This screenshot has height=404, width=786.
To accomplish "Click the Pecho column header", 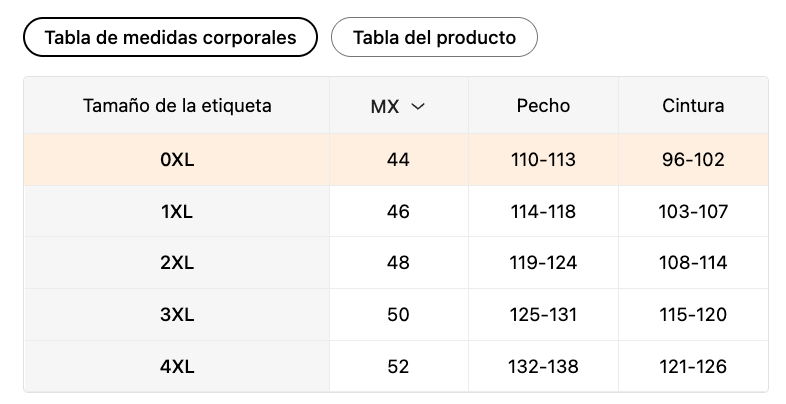I will click(x=543, y=106).
